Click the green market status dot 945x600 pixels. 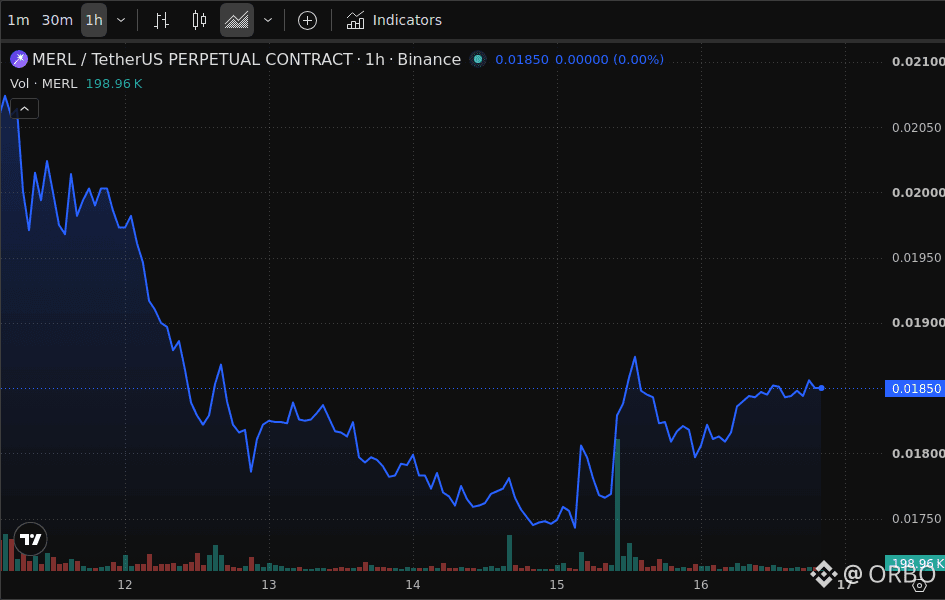pos(478,59)
